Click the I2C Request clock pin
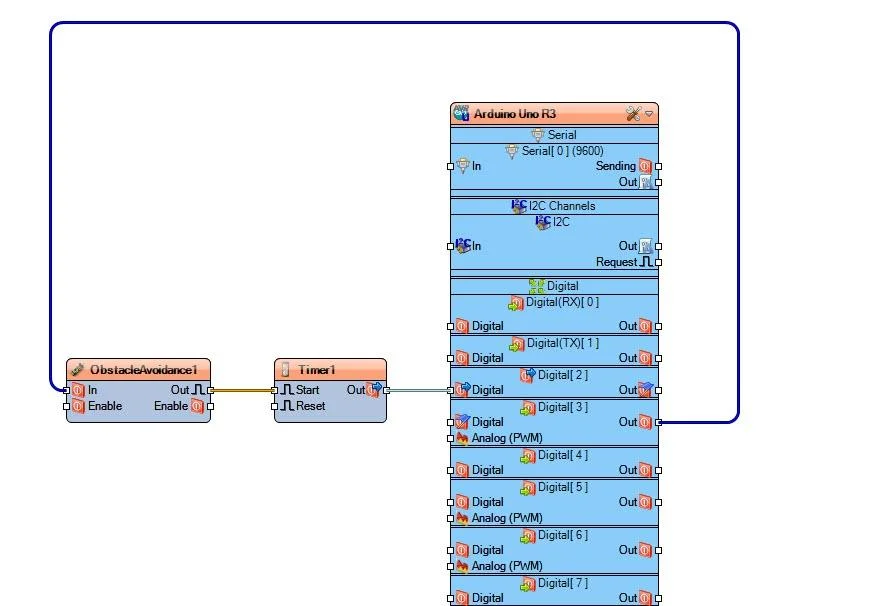 pos(645,262)
